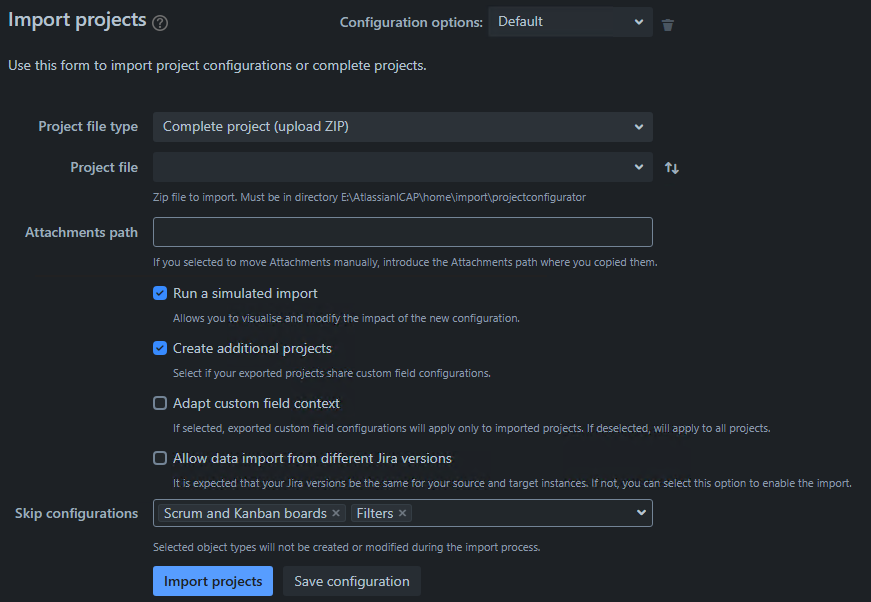Click the Run a simulated import label
This screenshot has height=602, width=871.
click(x=245, y=294)
